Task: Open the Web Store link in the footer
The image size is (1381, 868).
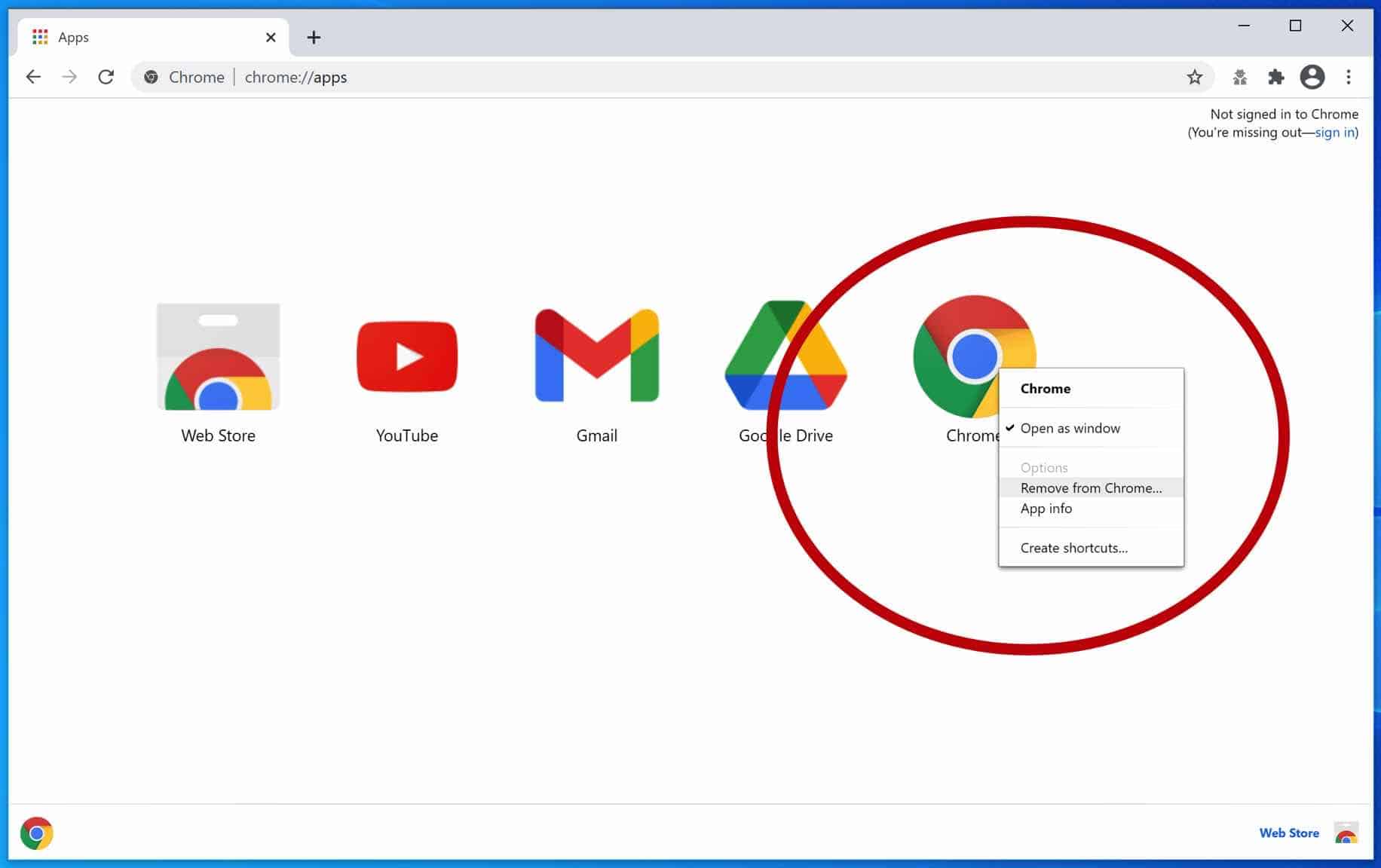Action: point(1289,833)
